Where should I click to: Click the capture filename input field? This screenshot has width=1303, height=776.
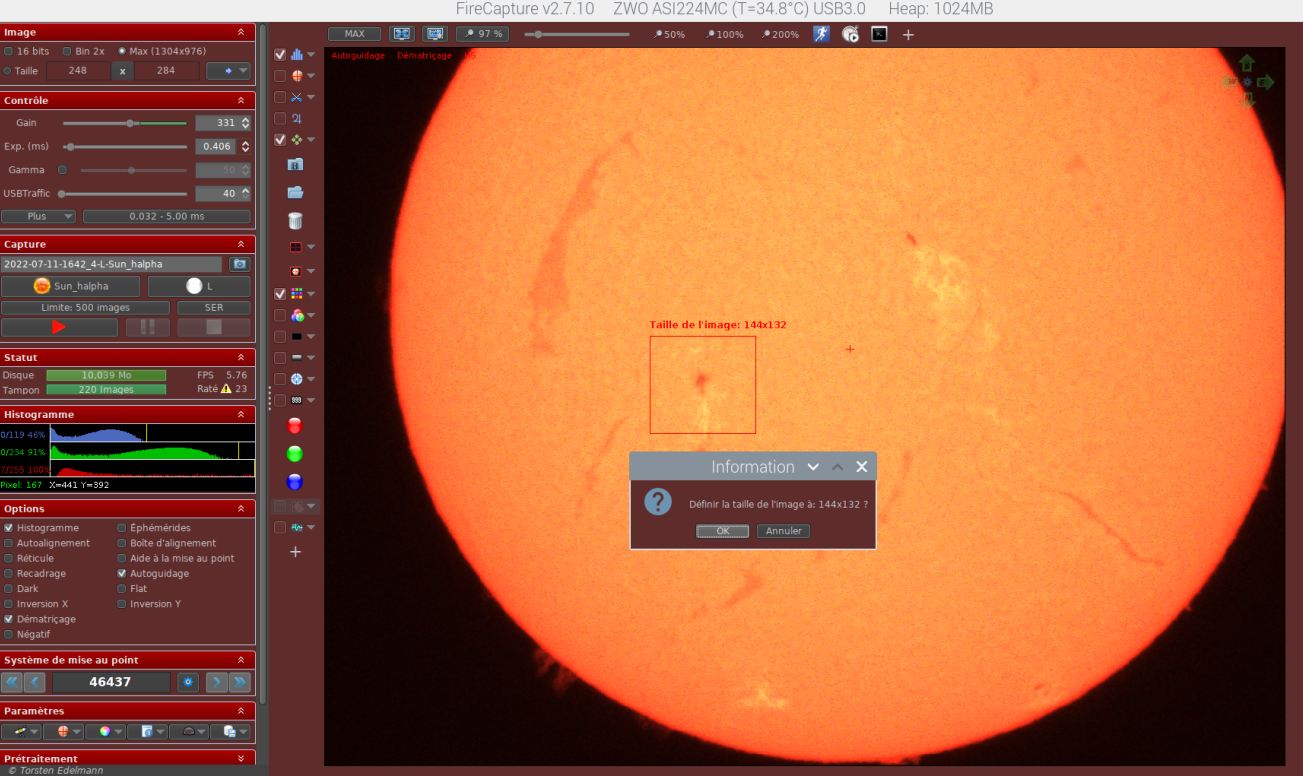click(112, 264)
